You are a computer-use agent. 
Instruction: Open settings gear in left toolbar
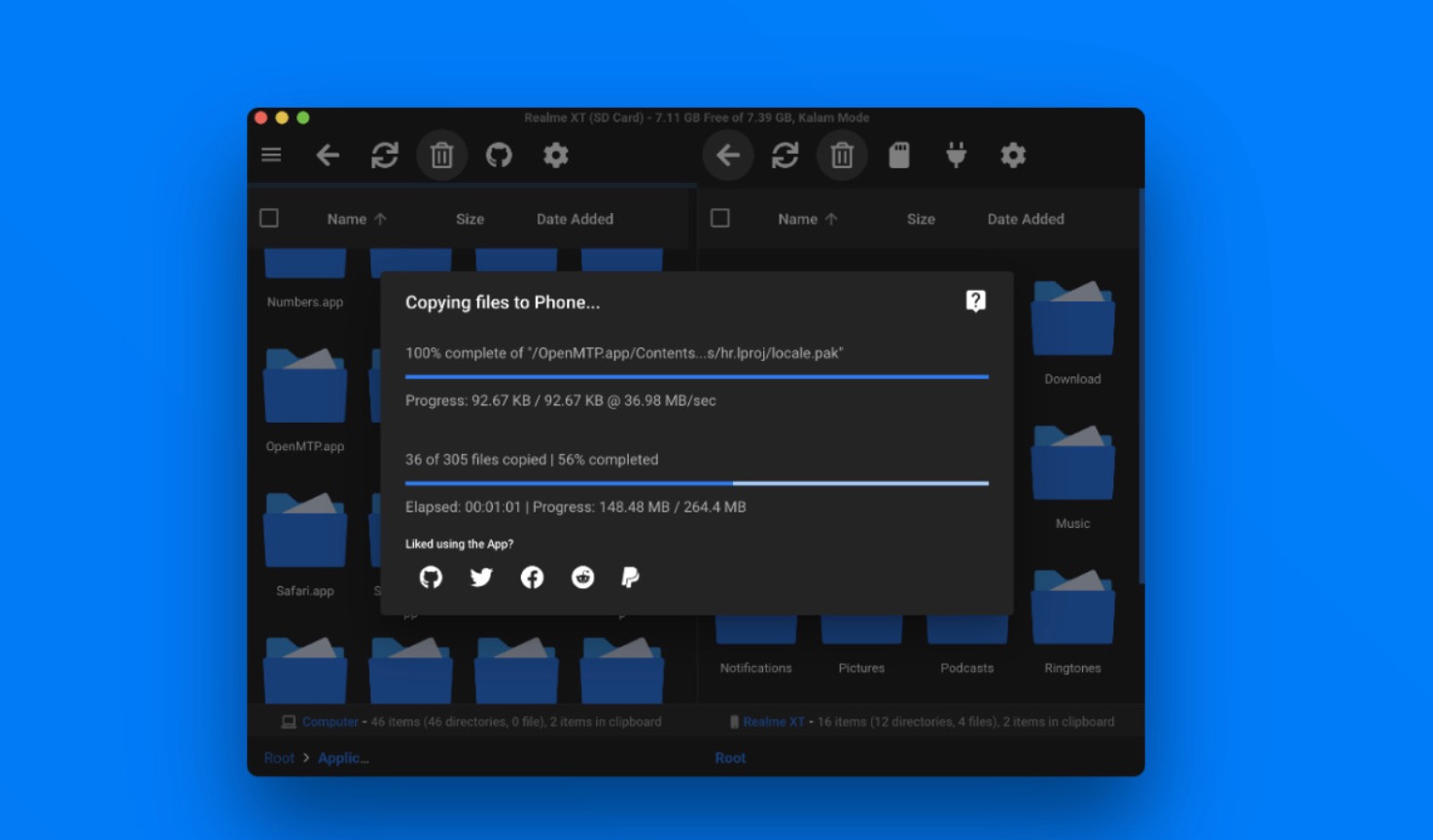(555, 155)
